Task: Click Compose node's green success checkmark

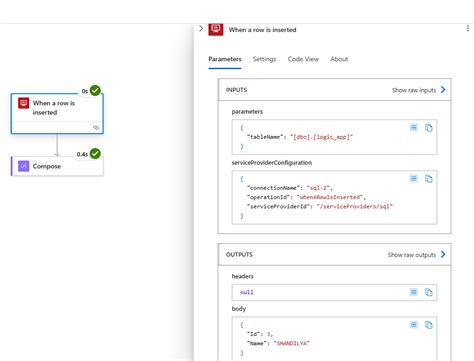Action: (x=95, y=153)
